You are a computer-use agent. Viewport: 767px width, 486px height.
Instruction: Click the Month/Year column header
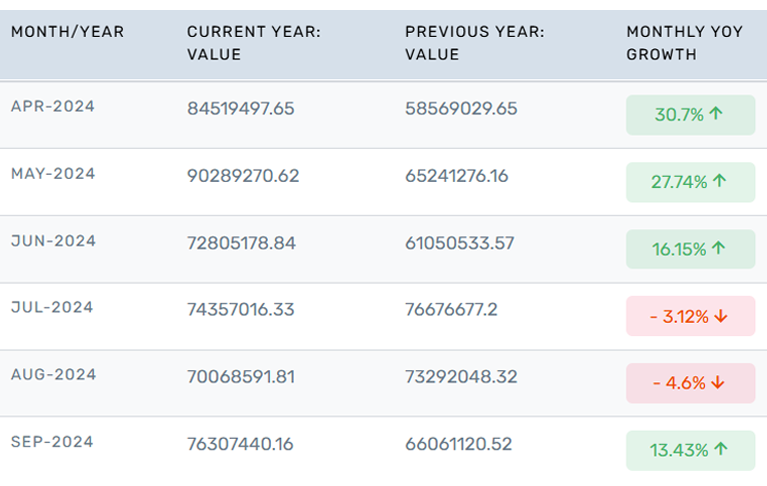coord(67,32)
